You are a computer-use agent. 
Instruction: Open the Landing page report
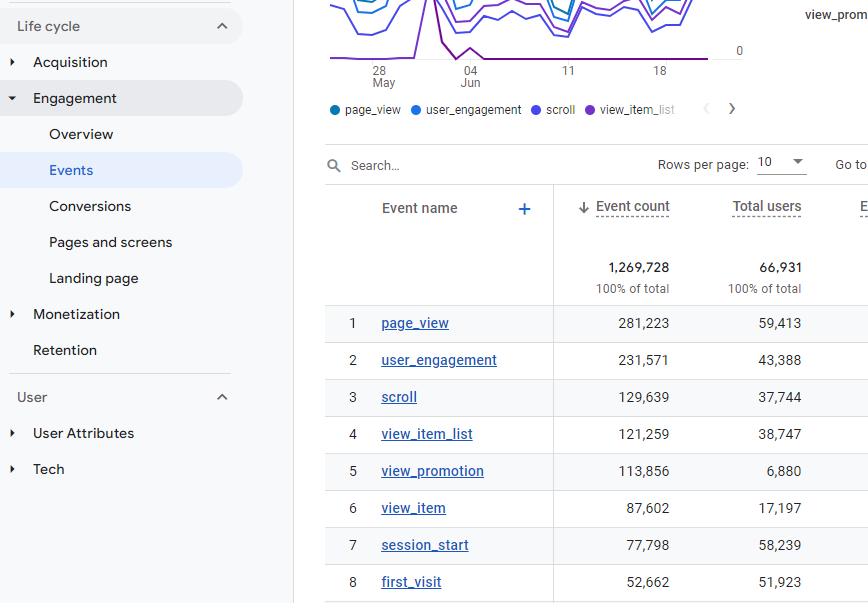(94, 278)
